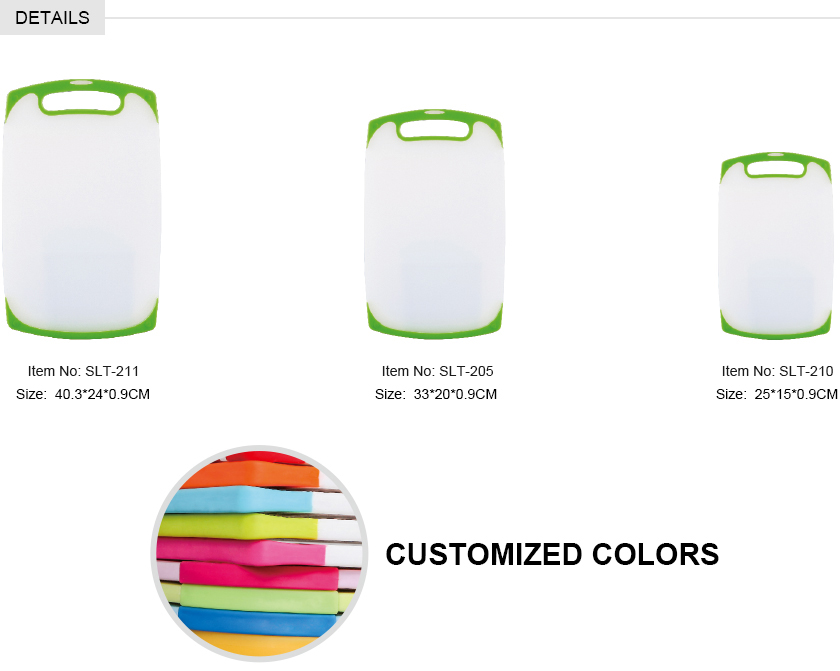The width and height of the screenshot is (840, 671).
Task: Click the size text 25*15*0.9CM
Action: click(x=796, y=394)
